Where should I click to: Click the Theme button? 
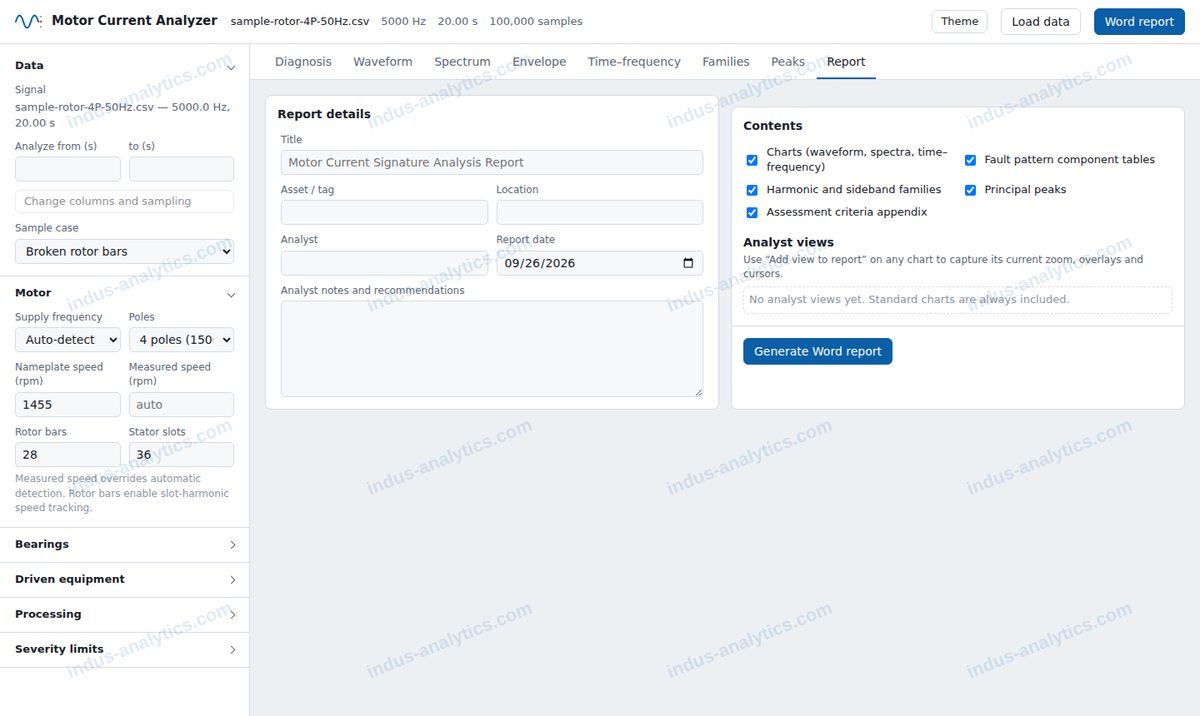click(x=959, y=22)
